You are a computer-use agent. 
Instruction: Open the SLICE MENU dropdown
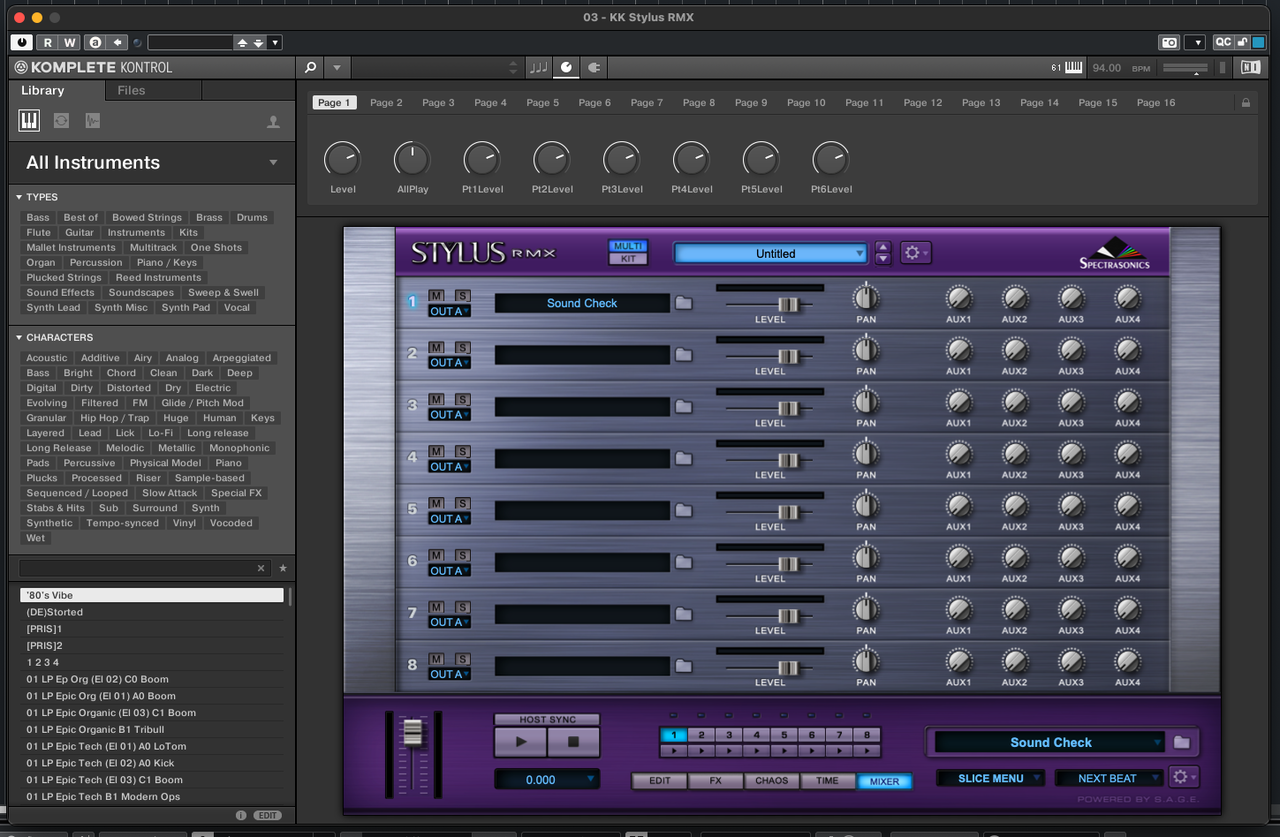(x=990, y=778)
